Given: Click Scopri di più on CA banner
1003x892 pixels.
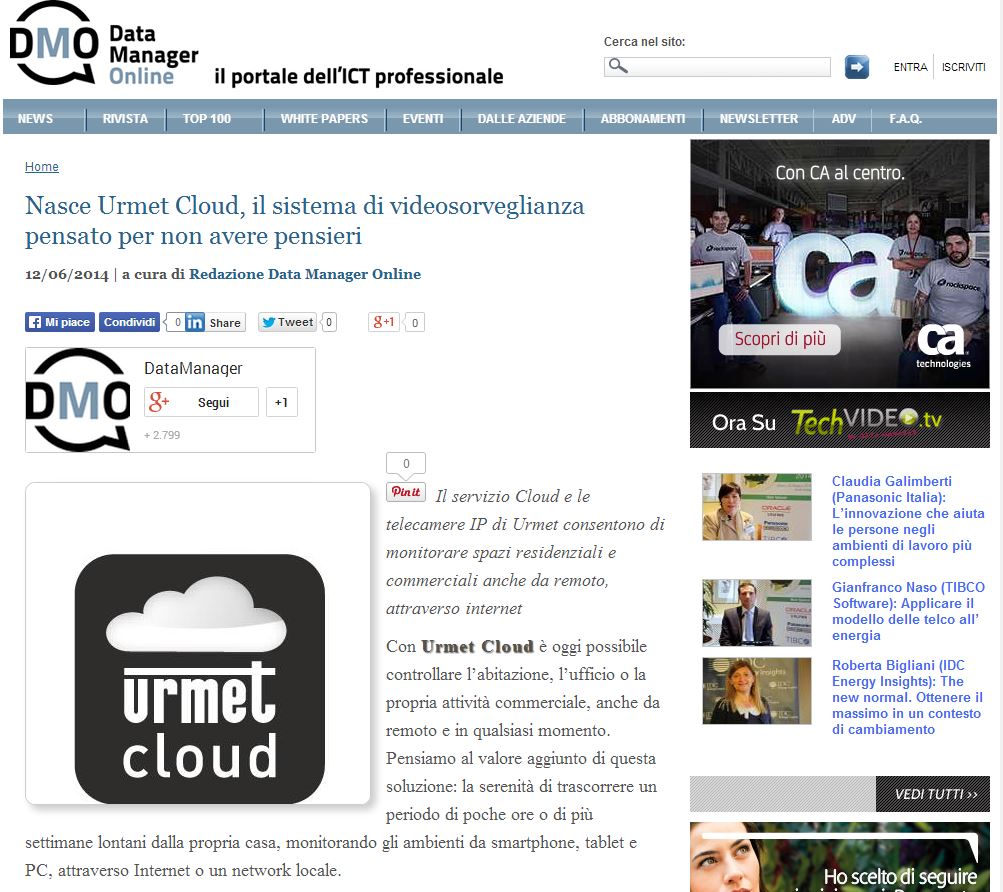Looking at the screenshot, I should click(x=779, y=339).
